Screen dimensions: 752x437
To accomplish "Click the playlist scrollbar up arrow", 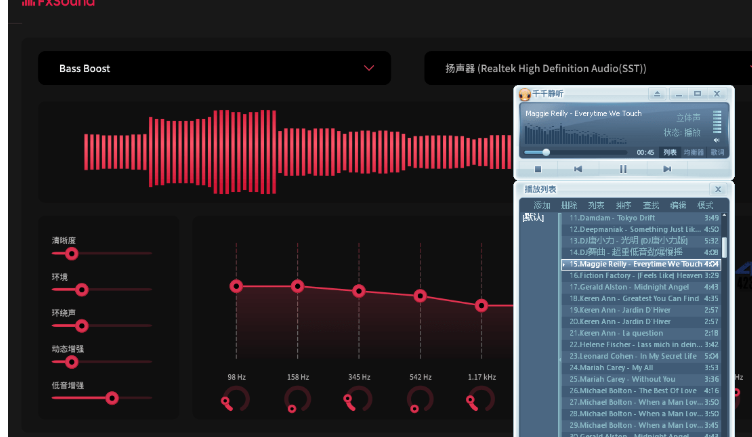I will (x=724, y=216).
